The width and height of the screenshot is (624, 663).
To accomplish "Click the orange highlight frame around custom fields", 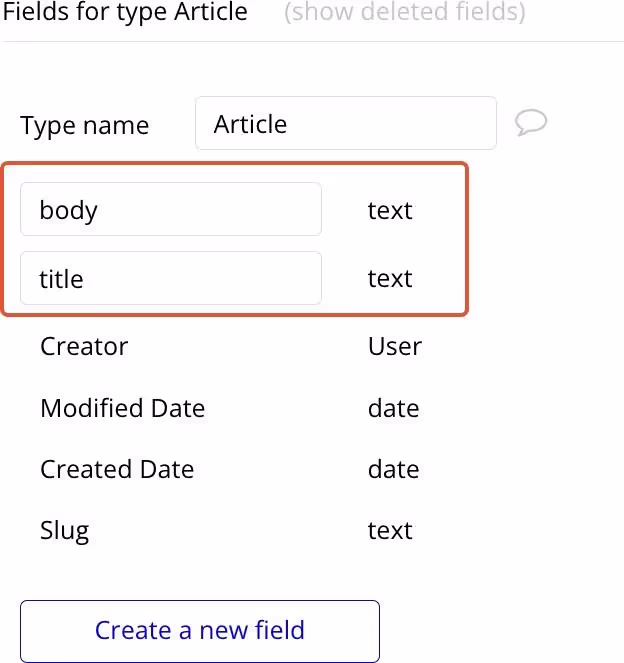I will point(235,163).
